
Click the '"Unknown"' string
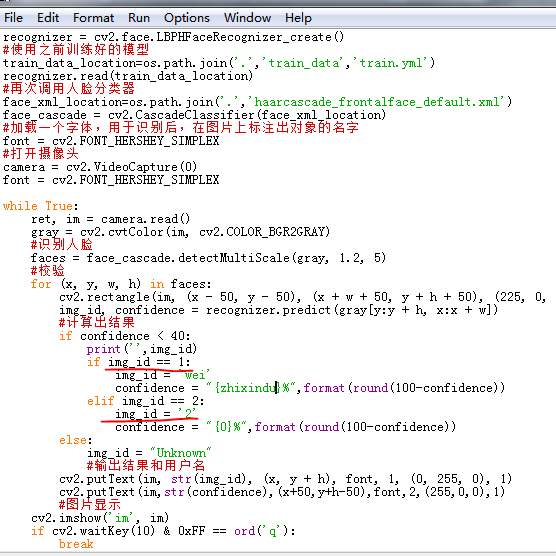(x=180, y=453)
